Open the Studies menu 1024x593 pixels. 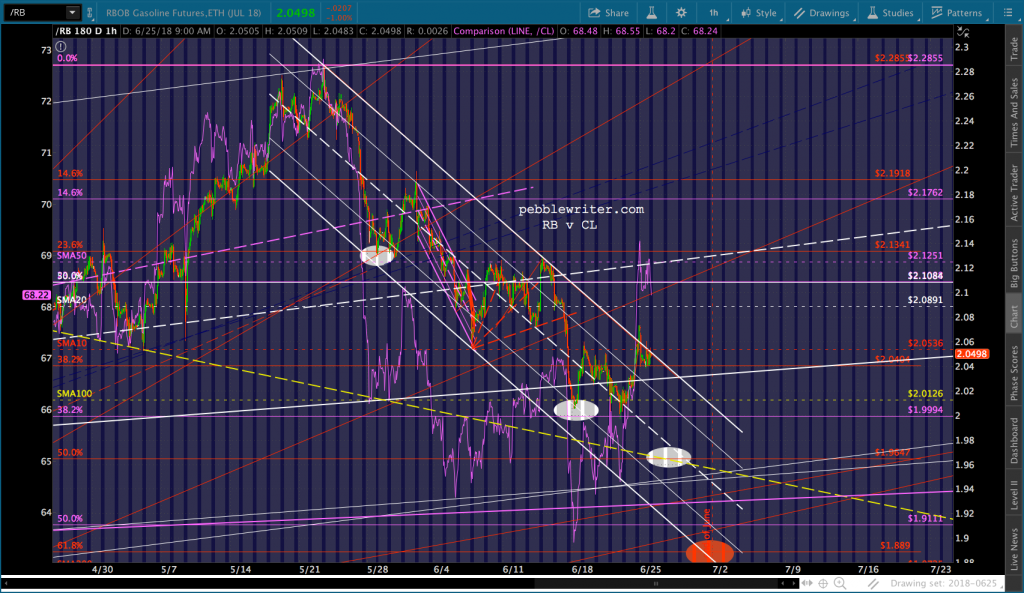pos(890,12)
